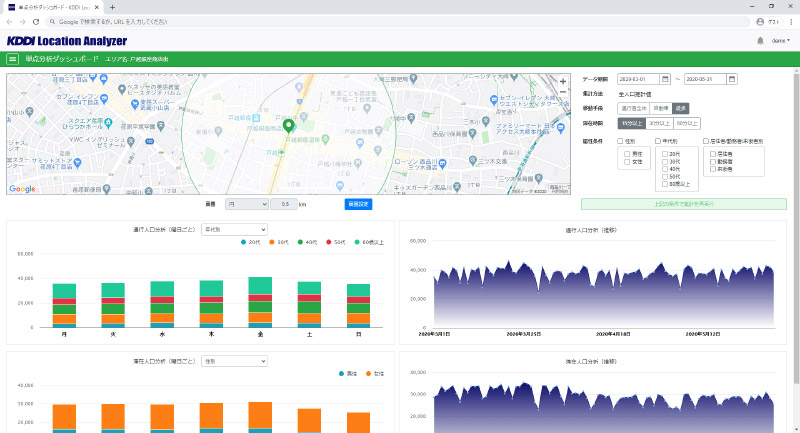Screen dimensions: 800x433
Task: Click the FamilyMart marker on map
Action: (x=561, y=128)
